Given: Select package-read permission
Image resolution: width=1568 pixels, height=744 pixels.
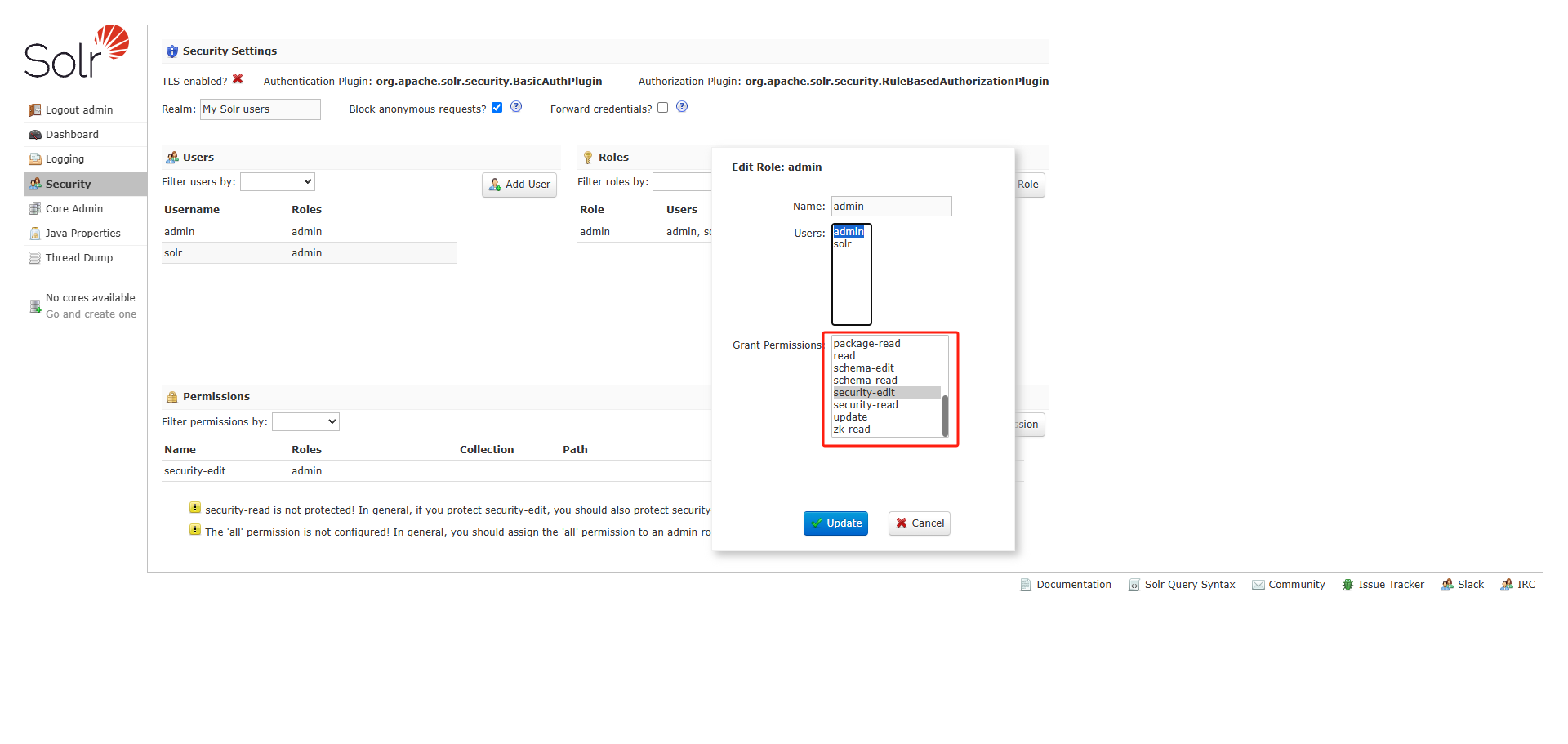Looking at the screenshot, I should [x=886, y=344].
